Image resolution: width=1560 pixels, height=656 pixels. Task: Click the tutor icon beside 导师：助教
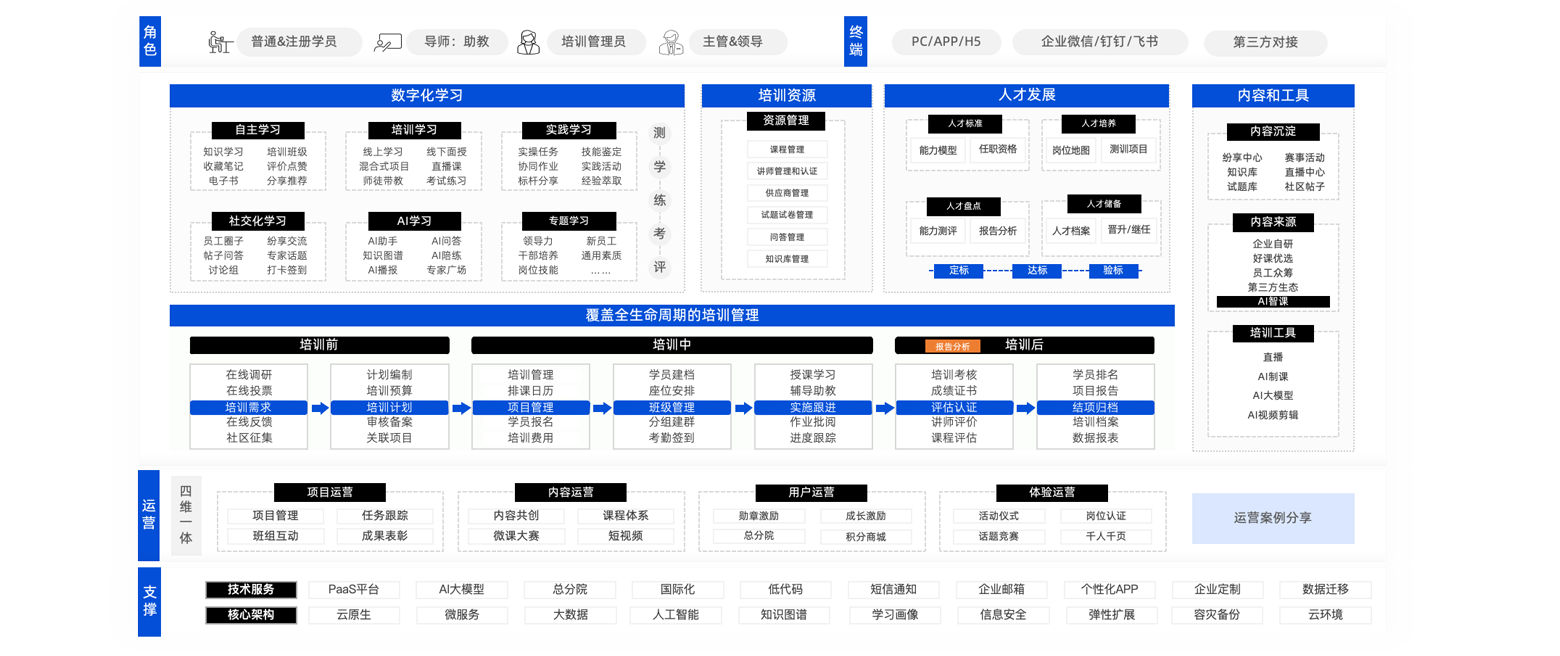pyautogui.click(x=387, y=42)
